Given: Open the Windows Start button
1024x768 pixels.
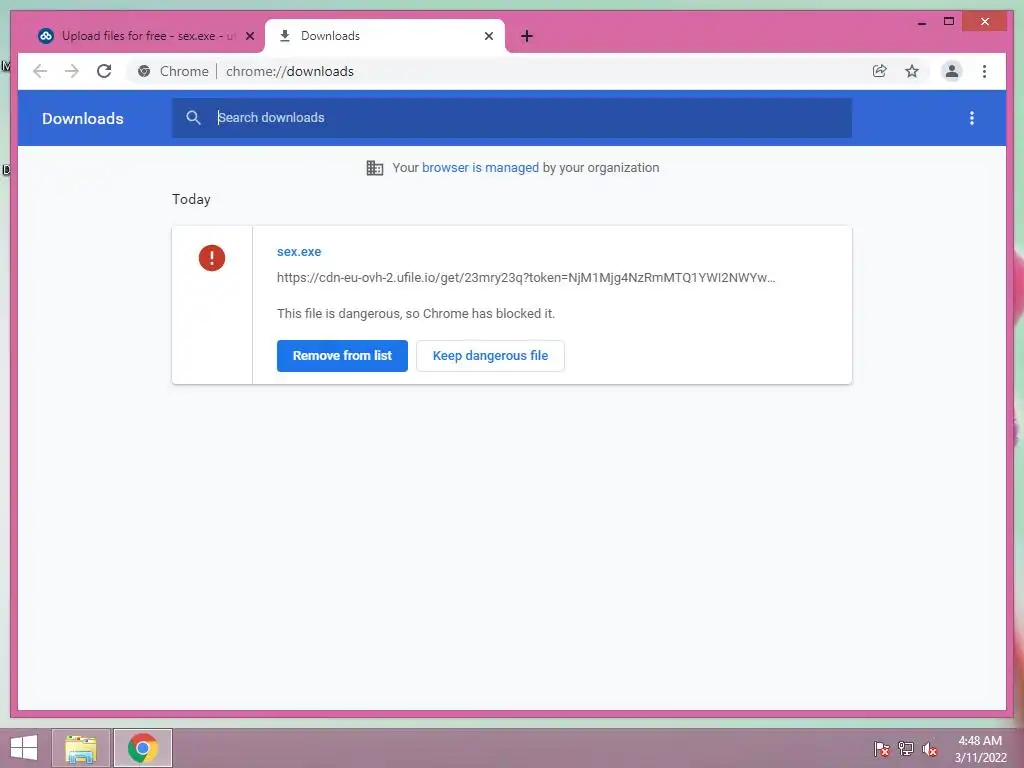Looking at the screenshot, I should coord(24,748).
